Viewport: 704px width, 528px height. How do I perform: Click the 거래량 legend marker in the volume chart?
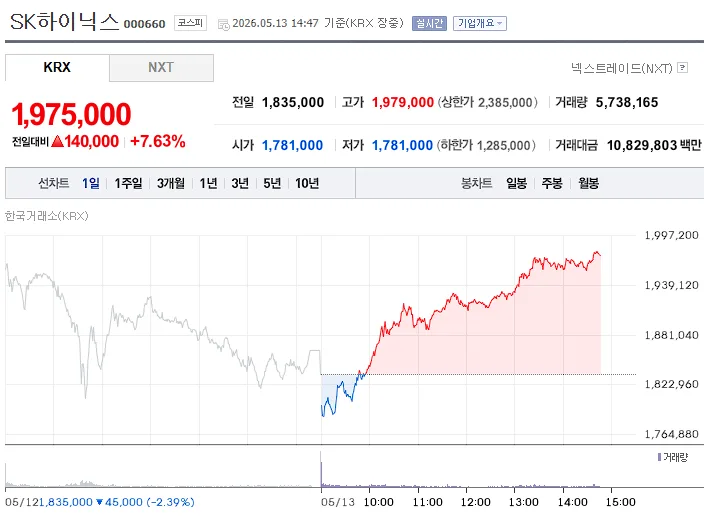click(x=659, y=457)
